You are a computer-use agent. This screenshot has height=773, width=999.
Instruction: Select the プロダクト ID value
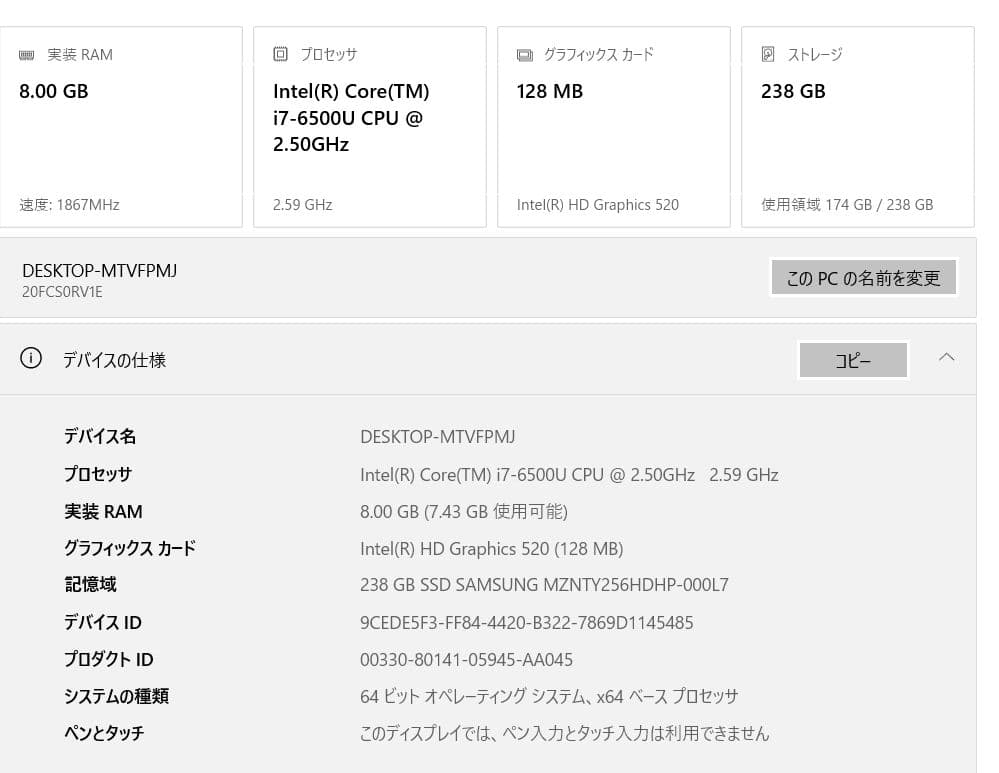click(466, 659)
